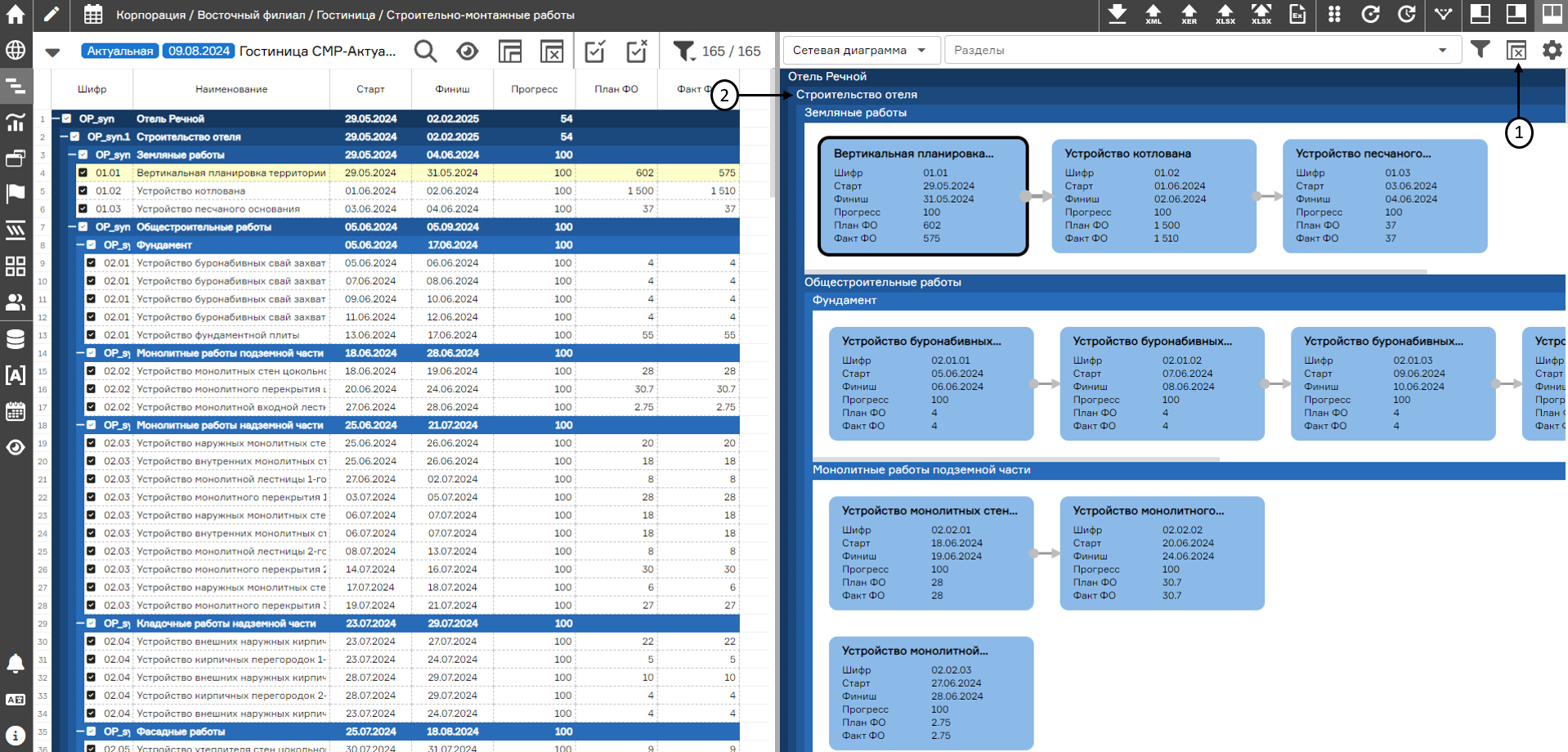The image size is (1568, 752).
Task: Sort by the Старт column header
Action: [370, 89]
